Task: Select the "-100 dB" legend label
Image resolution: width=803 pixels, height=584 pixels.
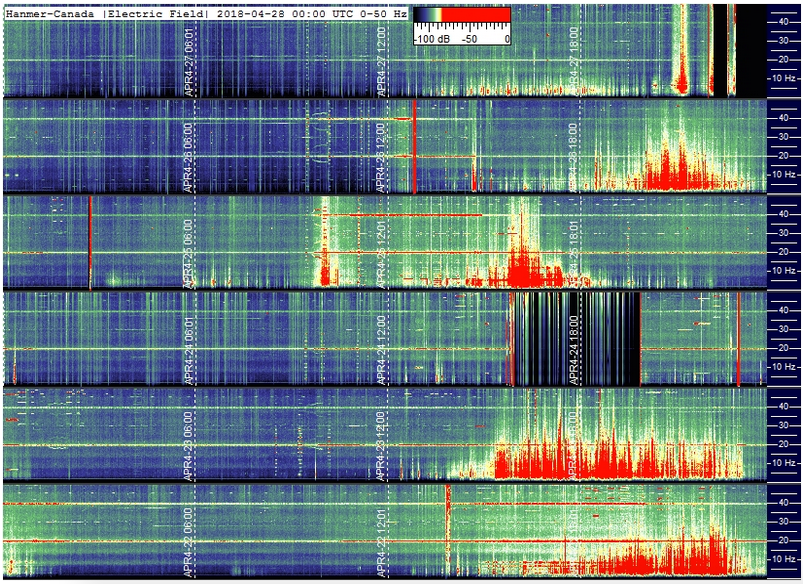Action: coord(432,38)
